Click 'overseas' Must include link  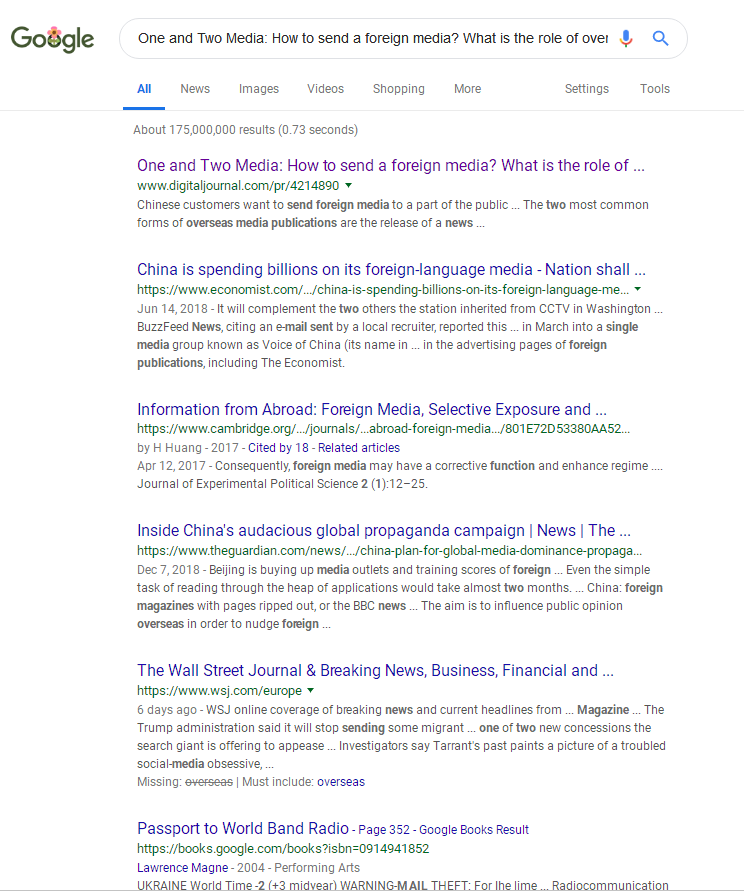click(341, 782)
